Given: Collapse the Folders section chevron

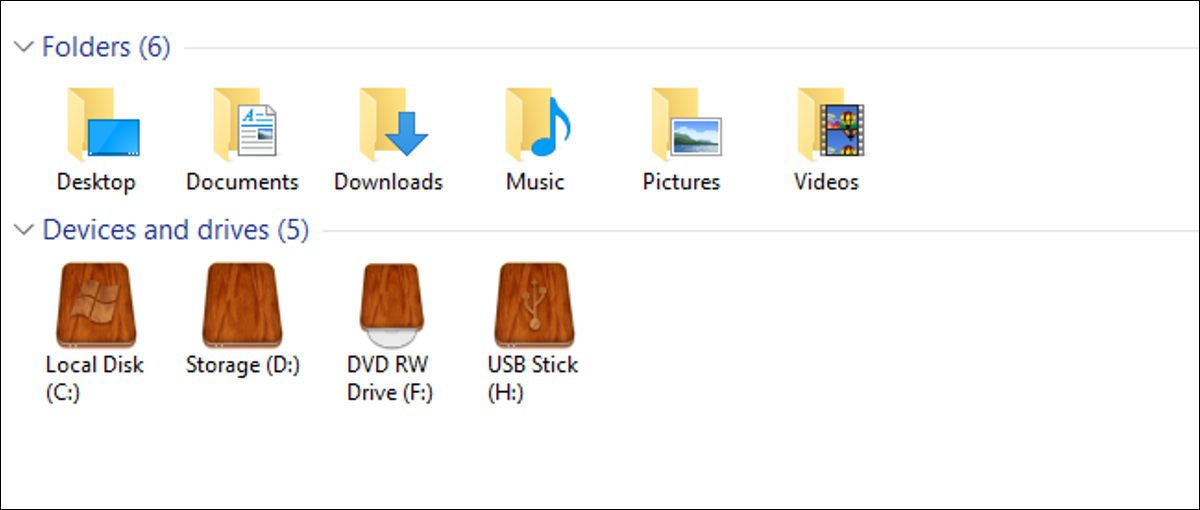Looking at the screenshot, I should pyautogui.click(x=24, y=47).
